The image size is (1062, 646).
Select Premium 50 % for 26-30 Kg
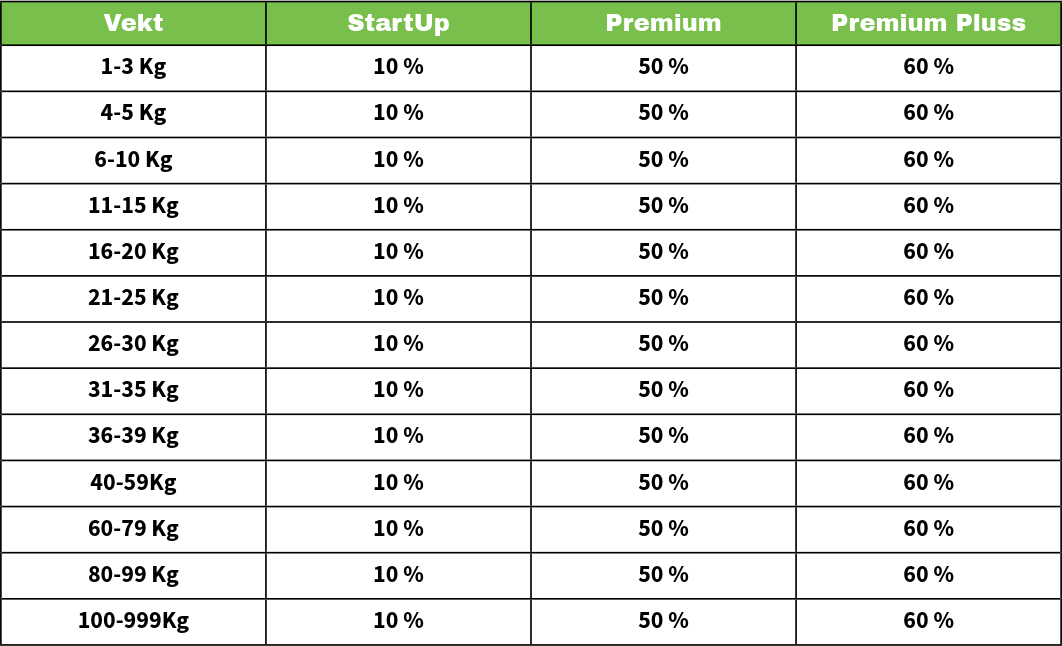[x=663, y=343]
